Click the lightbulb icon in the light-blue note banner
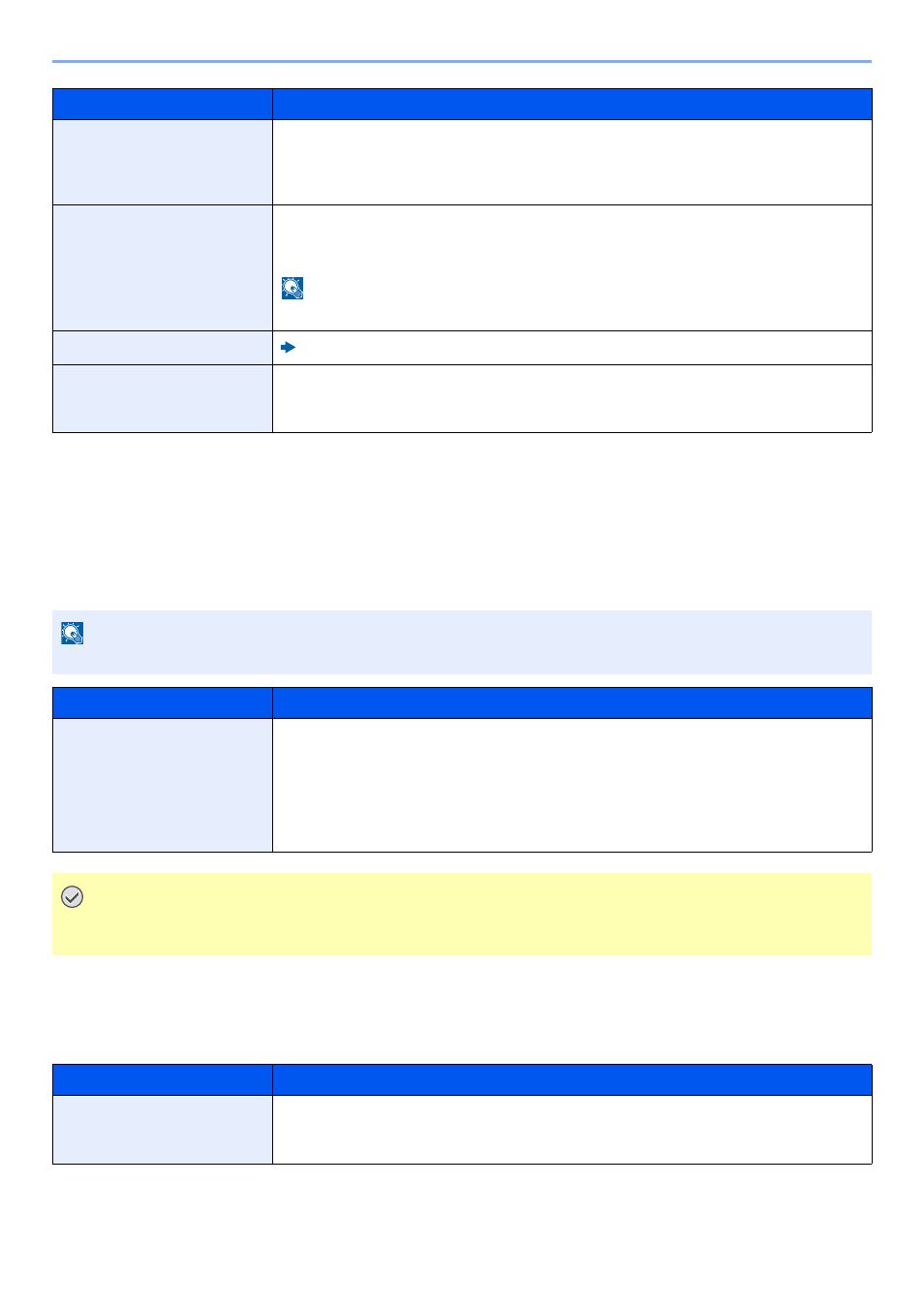The image size is (924, 1308). (72, 633)
